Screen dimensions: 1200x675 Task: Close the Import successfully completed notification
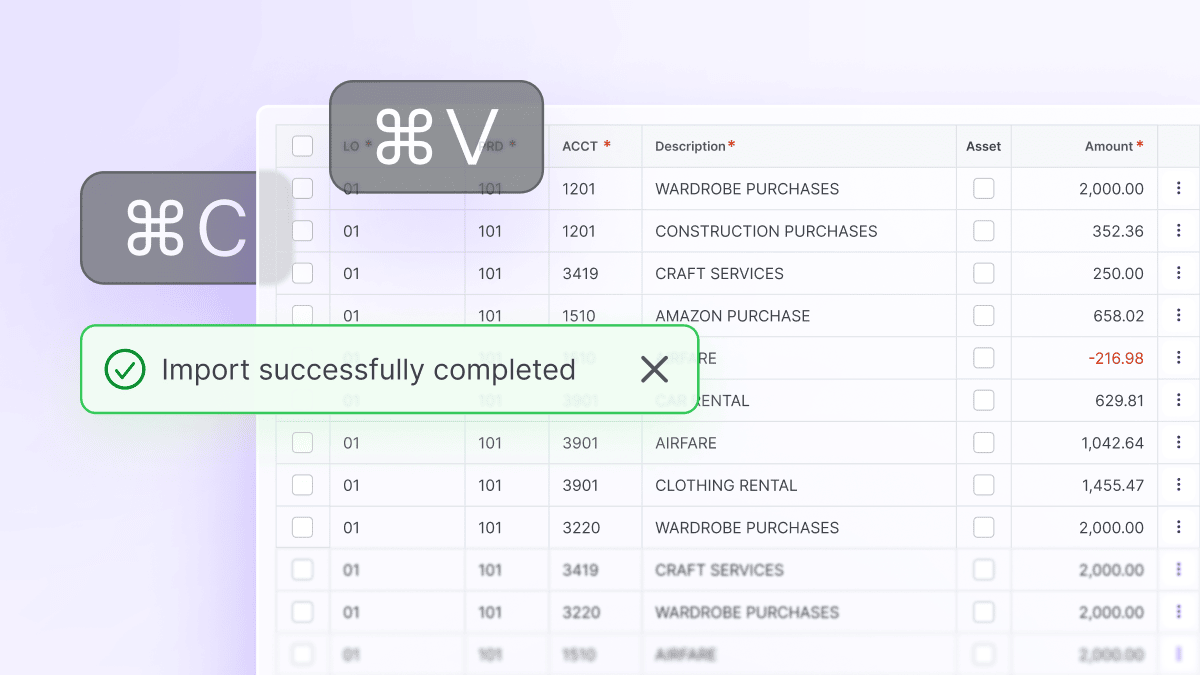point(654,370)
